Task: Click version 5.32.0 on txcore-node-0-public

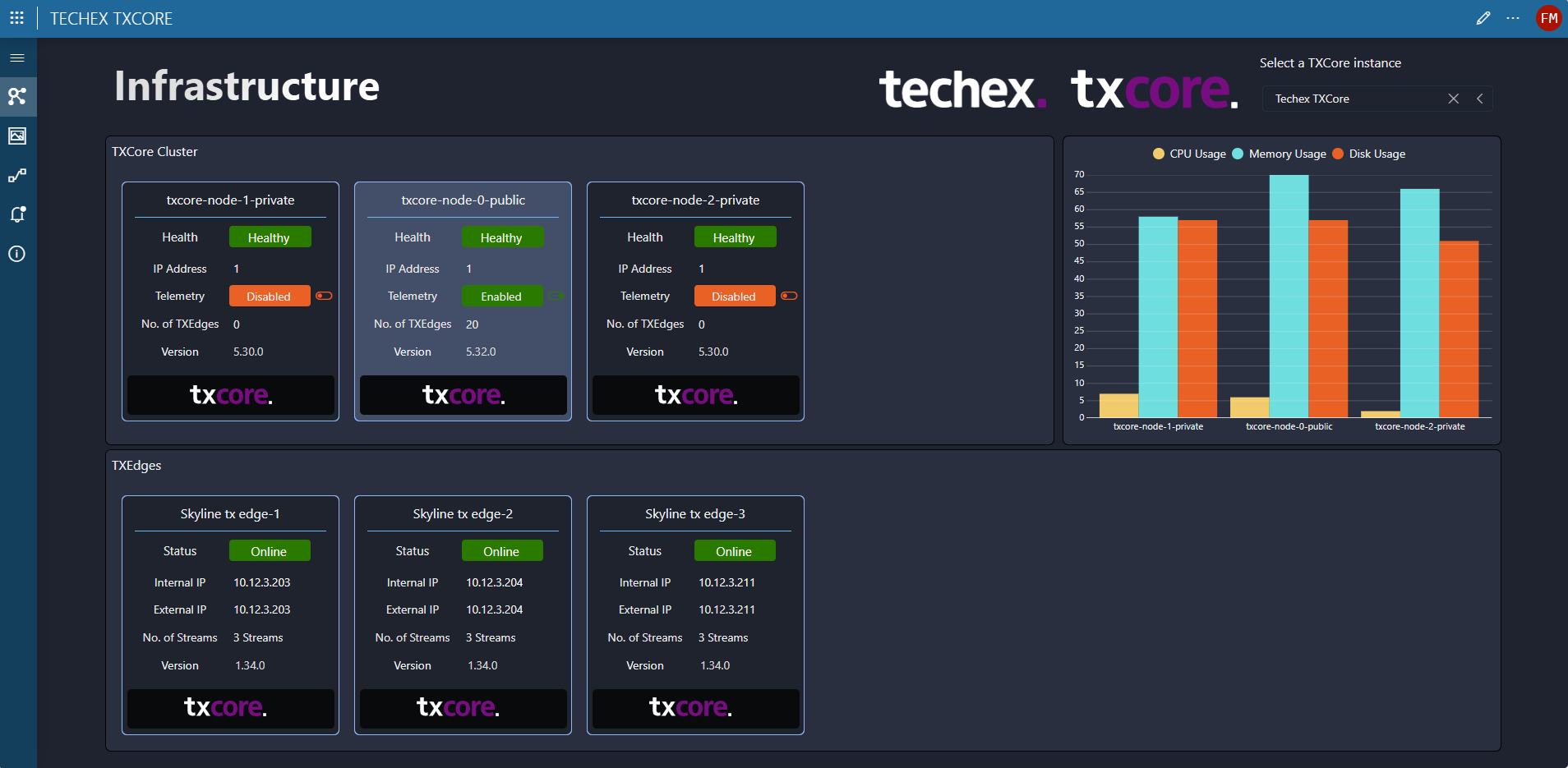Action: pyautogui.click(x=481, y=352)
